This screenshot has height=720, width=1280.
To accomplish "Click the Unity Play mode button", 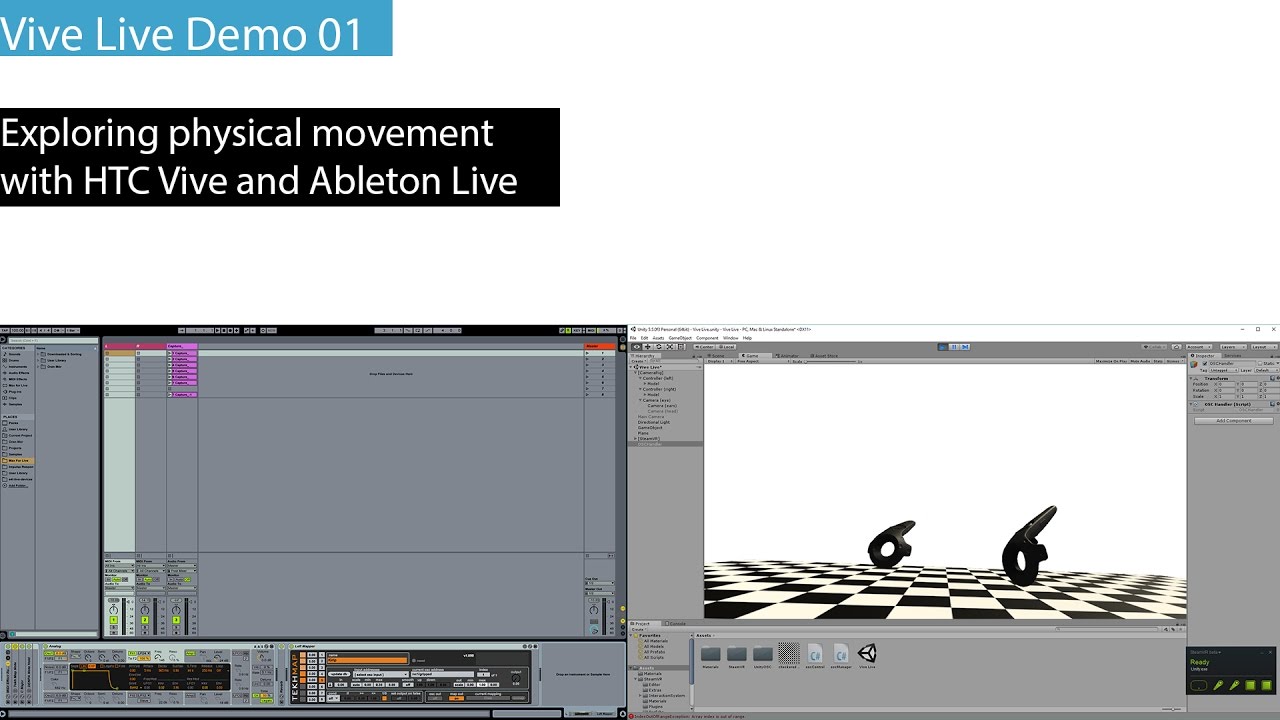I will tap(943, 347).
